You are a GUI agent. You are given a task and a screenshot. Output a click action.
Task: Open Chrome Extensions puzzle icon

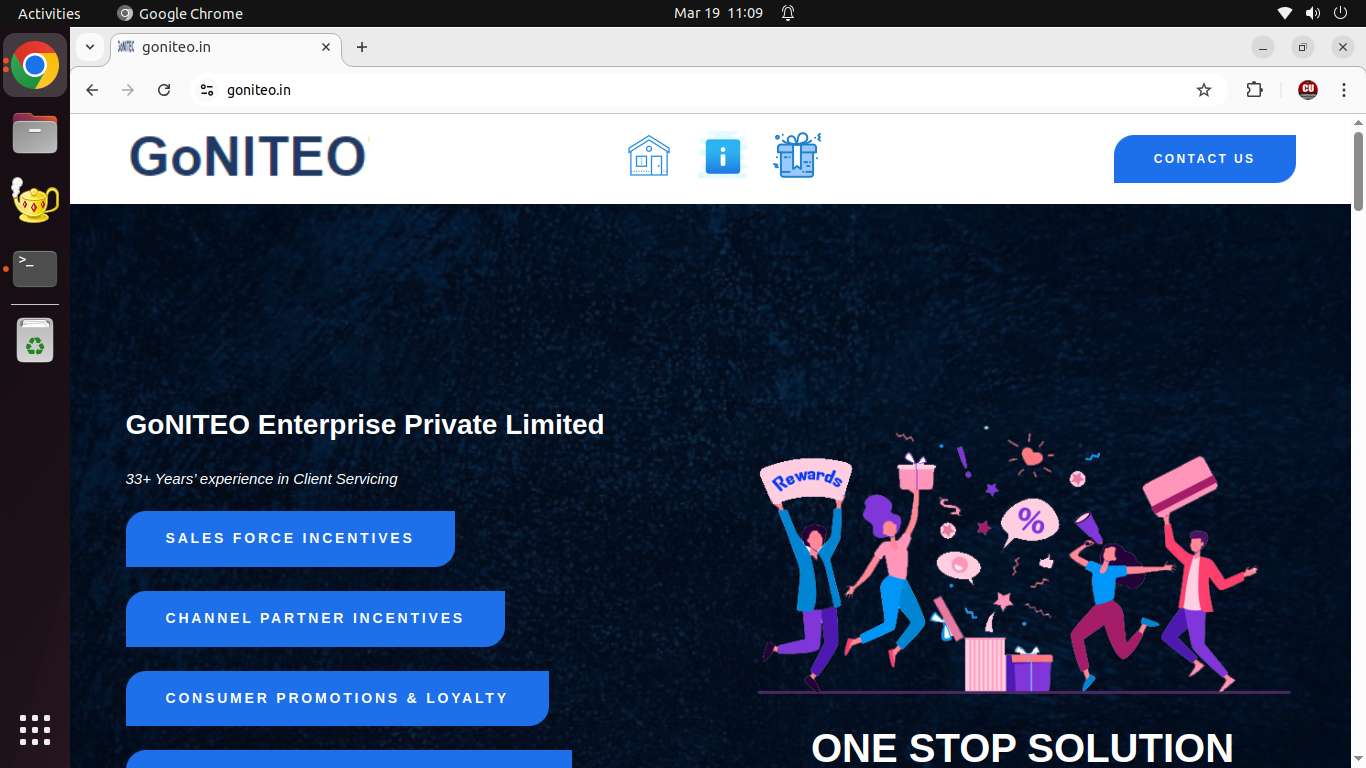1254,90
